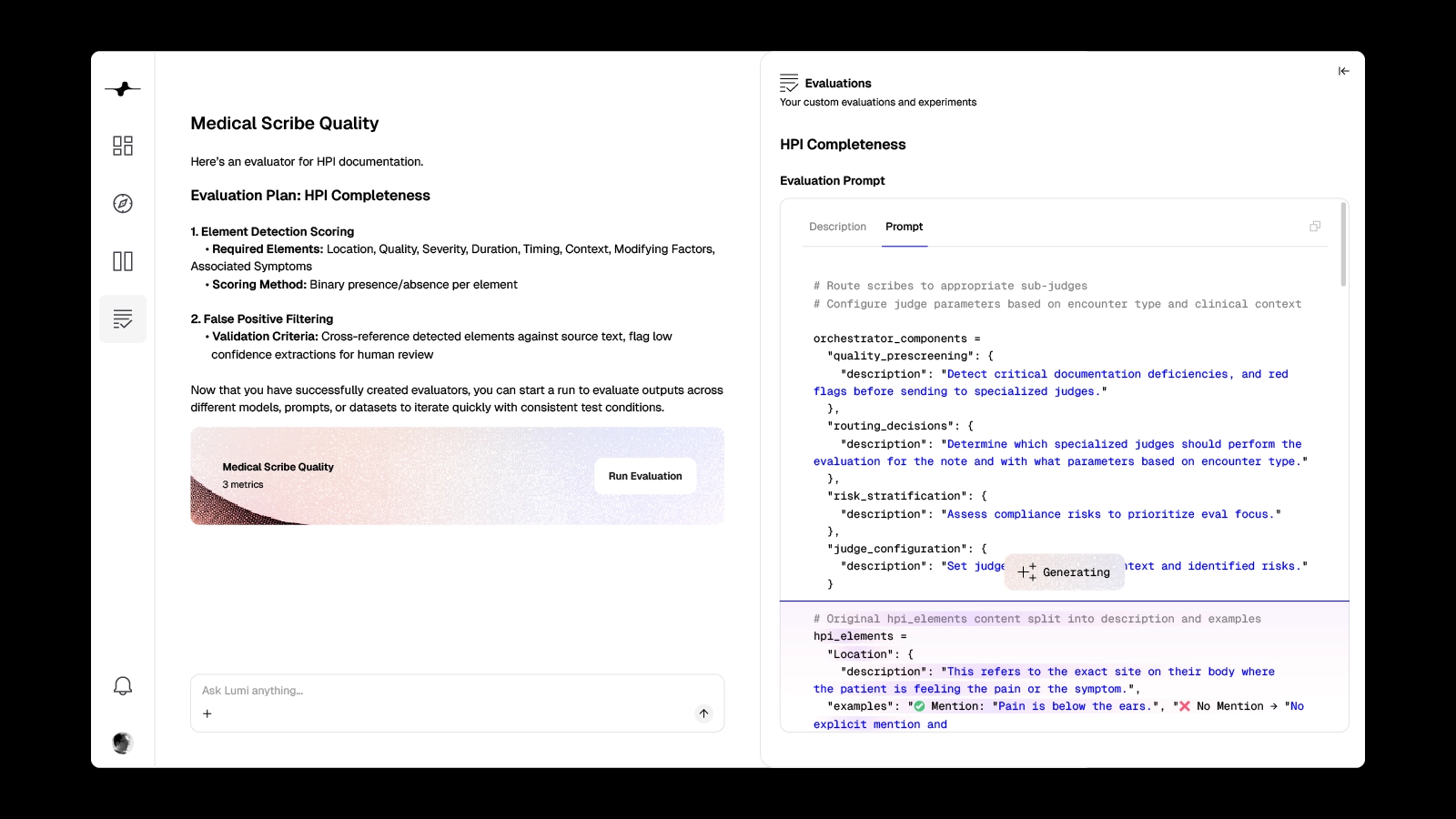Click the Lumi logo icon in the sidebar

coord(123,89)
